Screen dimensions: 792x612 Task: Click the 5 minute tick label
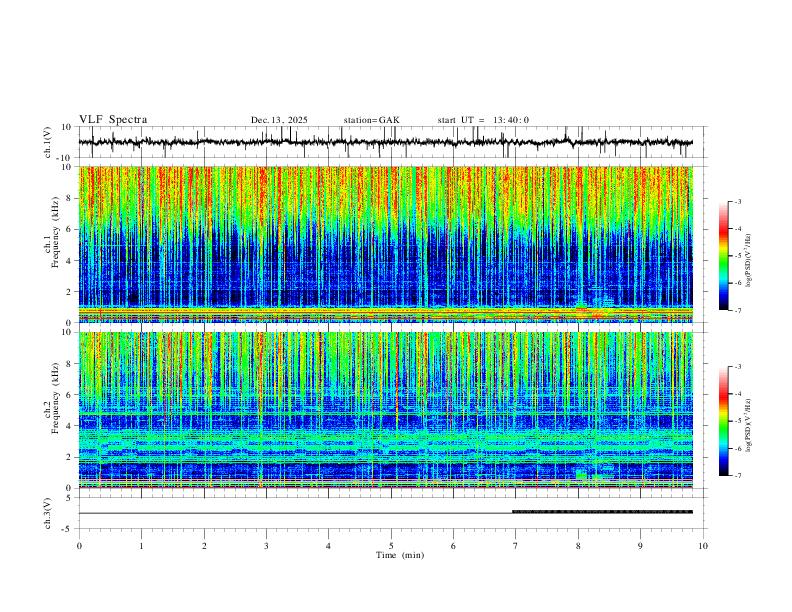point(391,546)
